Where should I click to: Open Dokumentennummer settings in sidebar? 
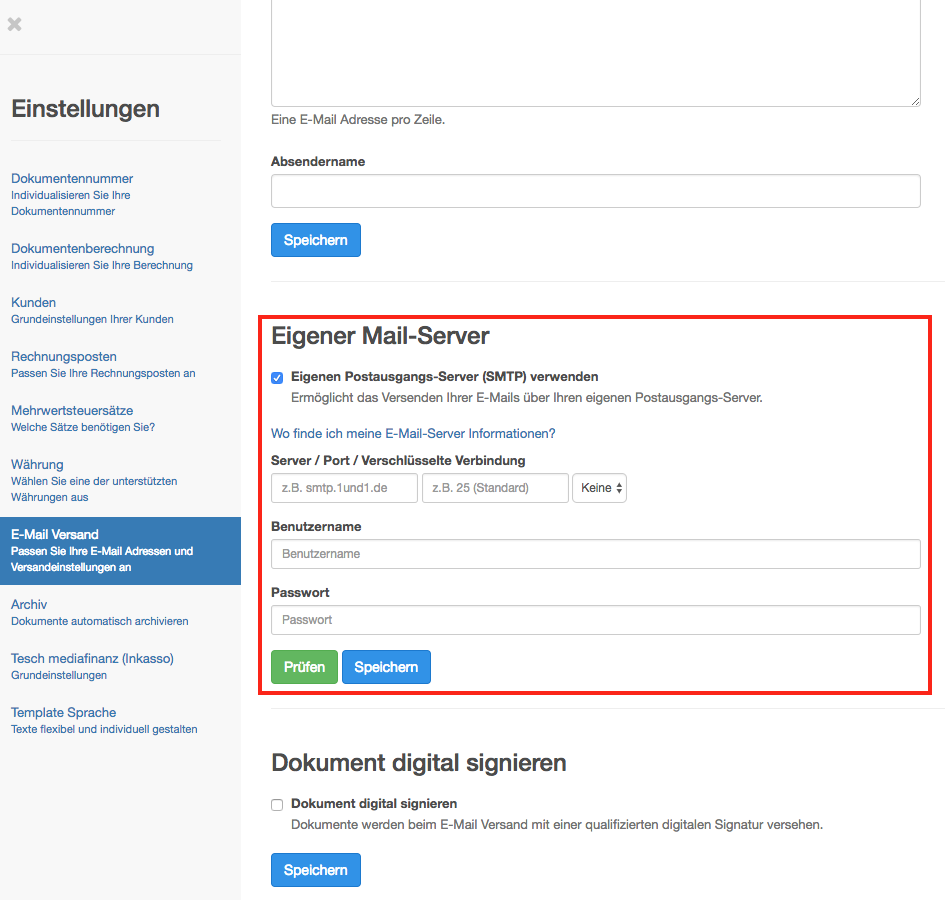pos(72,179)
